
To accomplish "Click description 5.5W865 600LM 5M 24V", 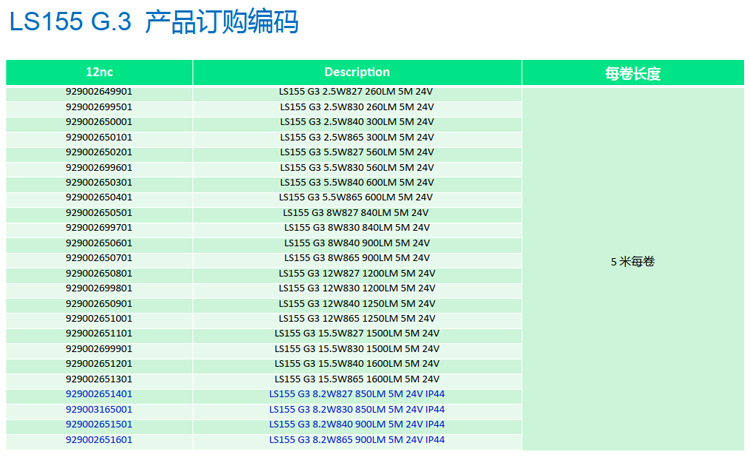I will tap(357, 197).
